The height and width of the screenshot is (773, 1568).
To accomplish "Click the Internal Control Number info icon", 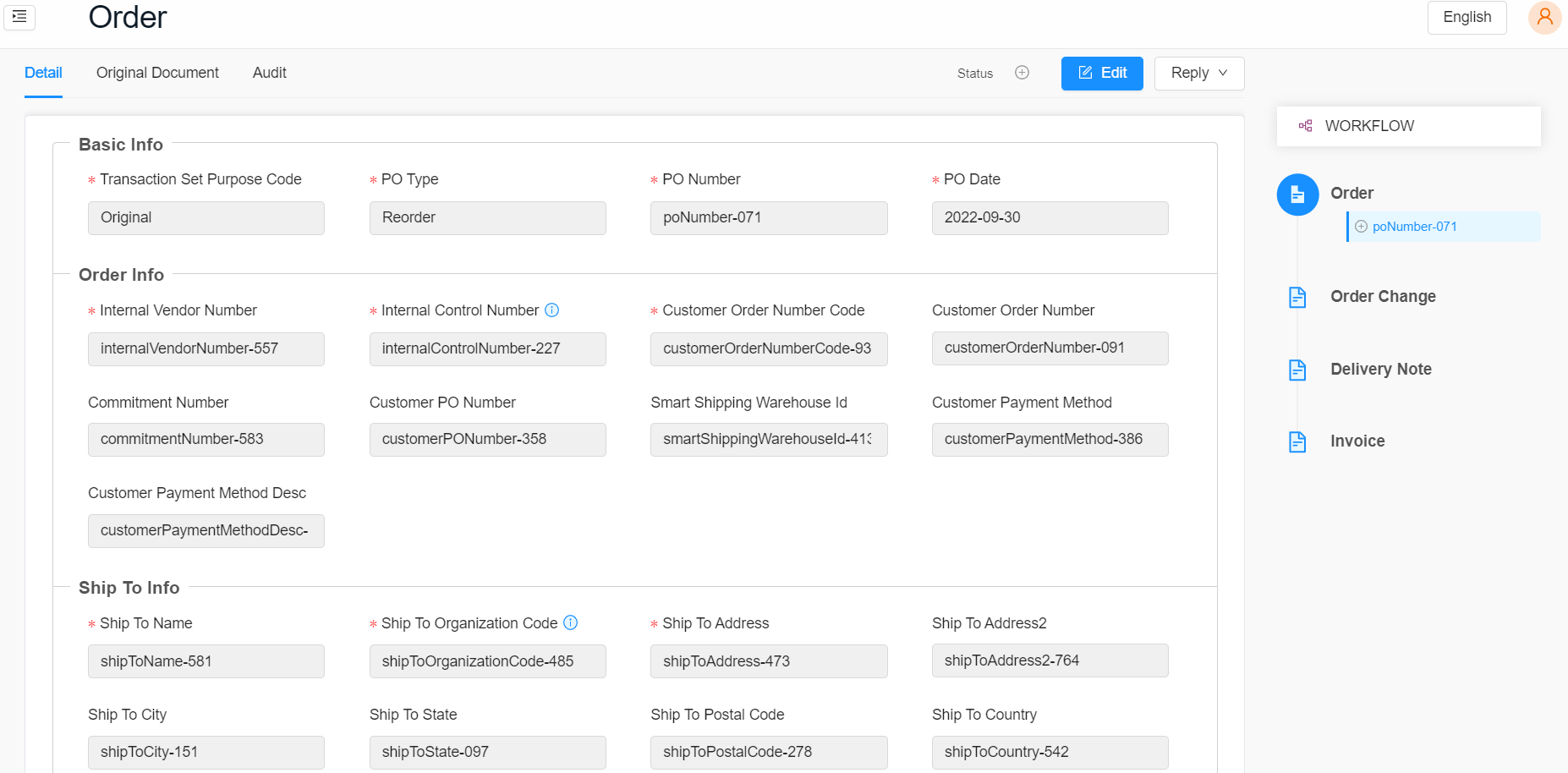I will click(x=551, y=310).
